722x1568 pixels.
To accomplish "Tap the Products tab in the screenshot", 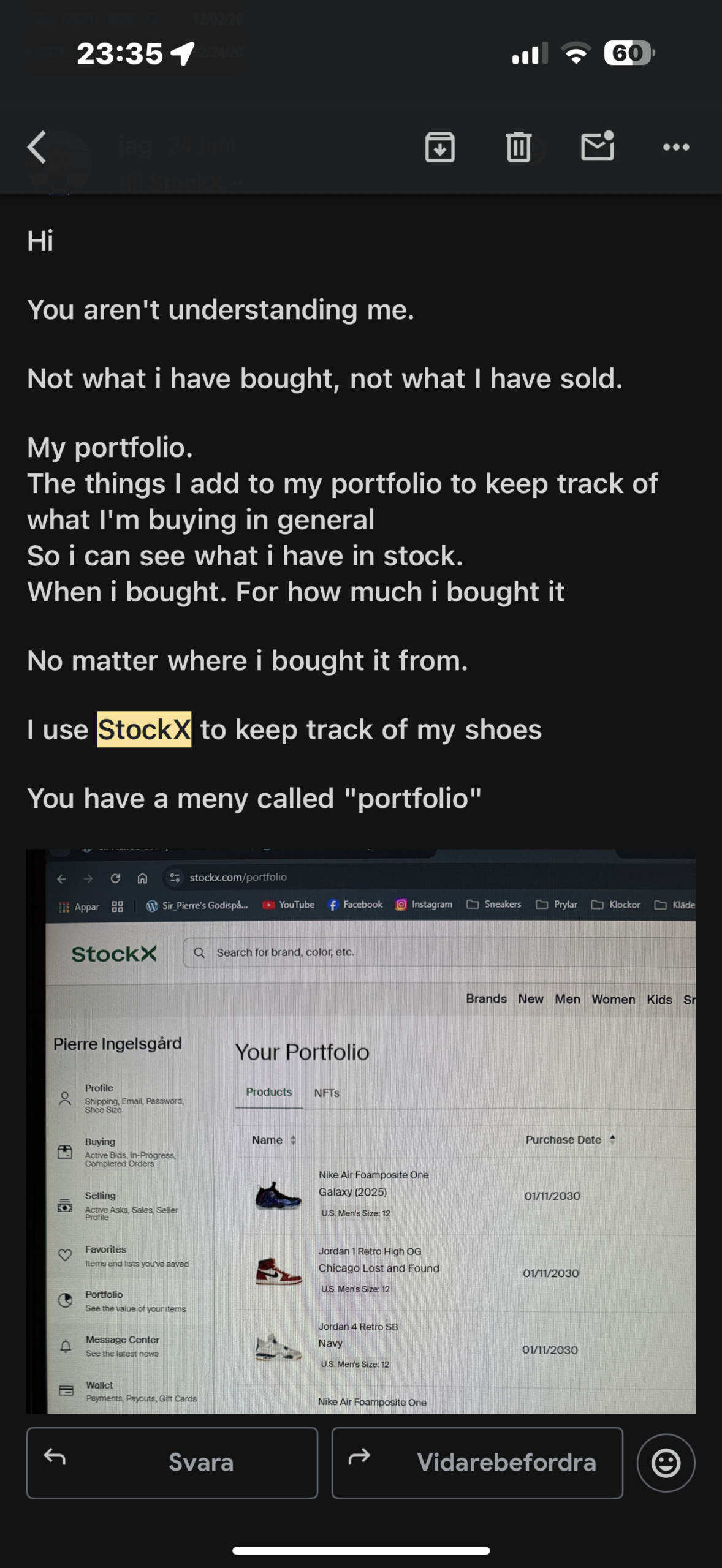I will click(268, 1092).
